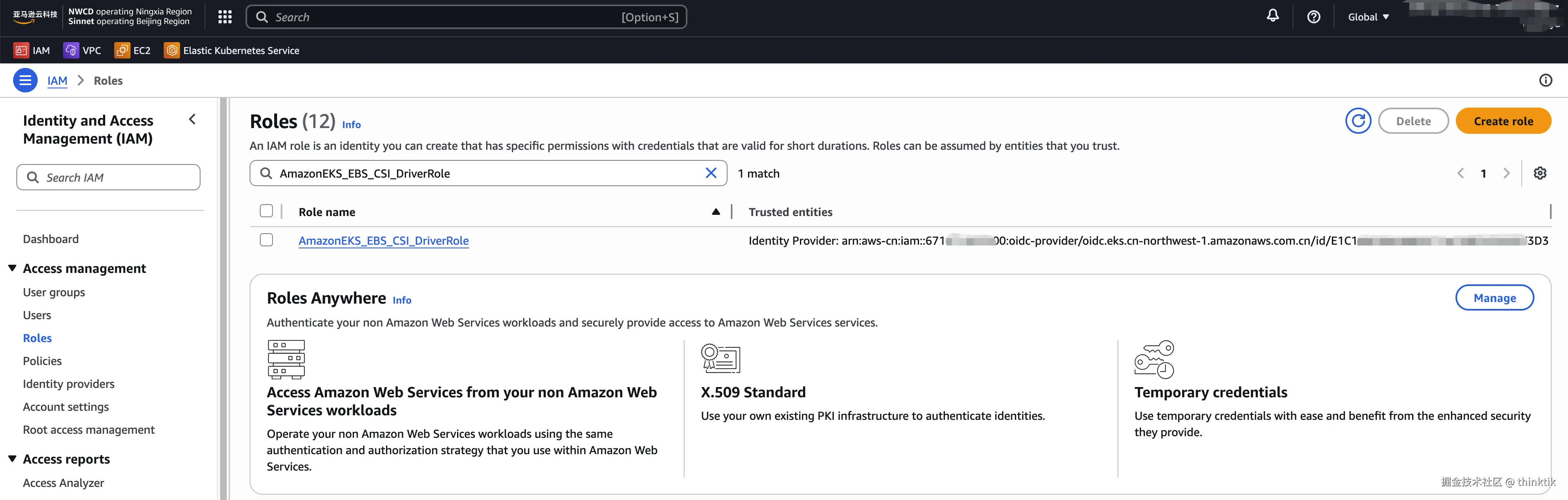Focus the top console Search box

(466, 17)
